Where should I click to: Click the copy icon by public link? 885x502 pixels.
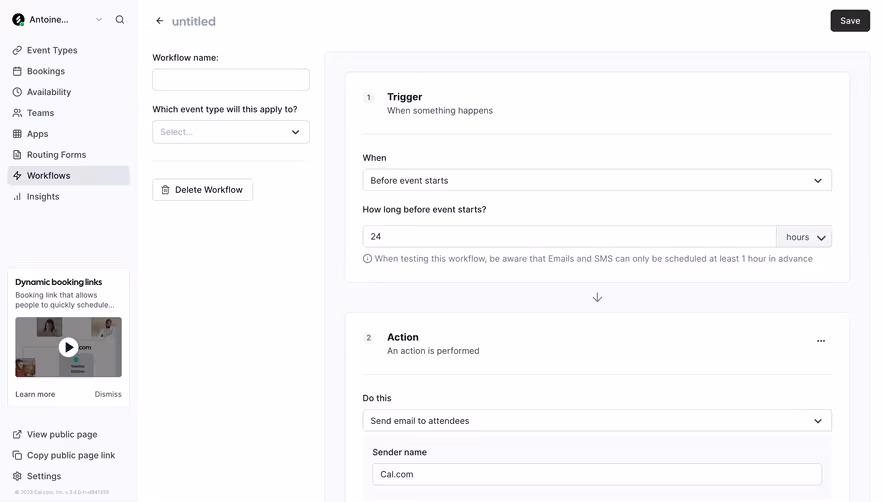(17, 455)
